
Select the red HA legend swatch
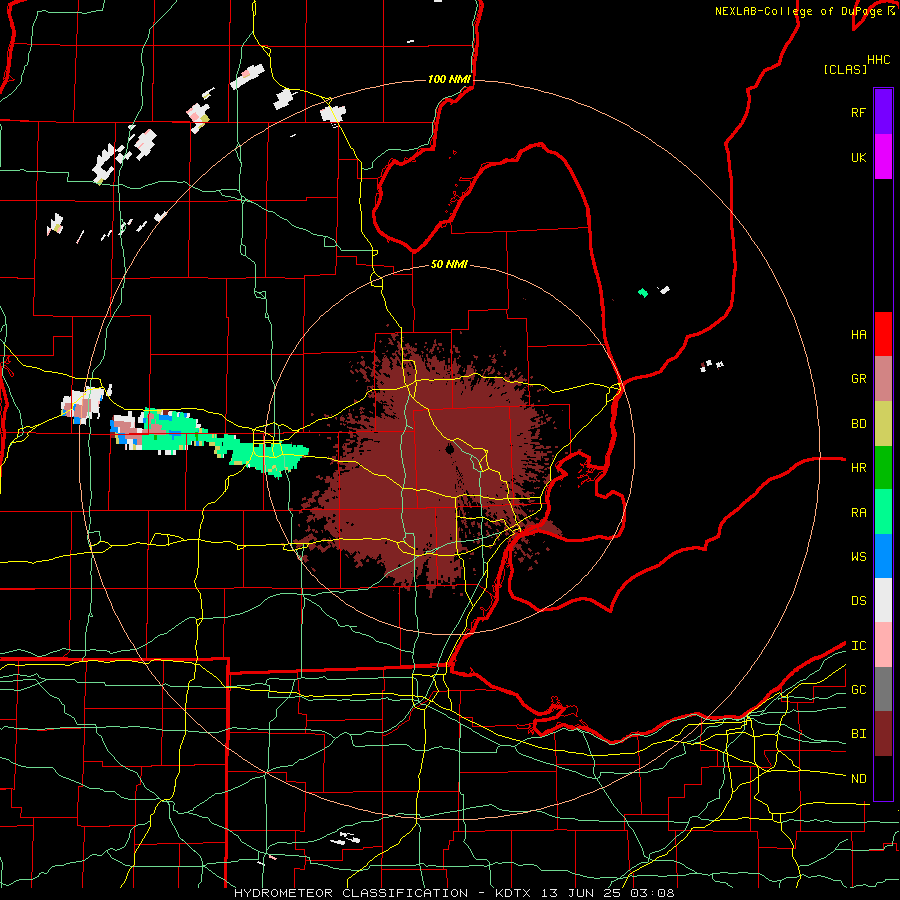tap(883, 334)
